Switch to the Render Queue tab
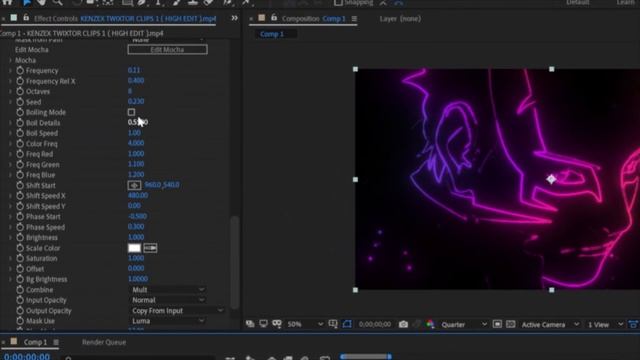Image resolution: width=640 pixels, height=360 pixels. tap(104, 342)
